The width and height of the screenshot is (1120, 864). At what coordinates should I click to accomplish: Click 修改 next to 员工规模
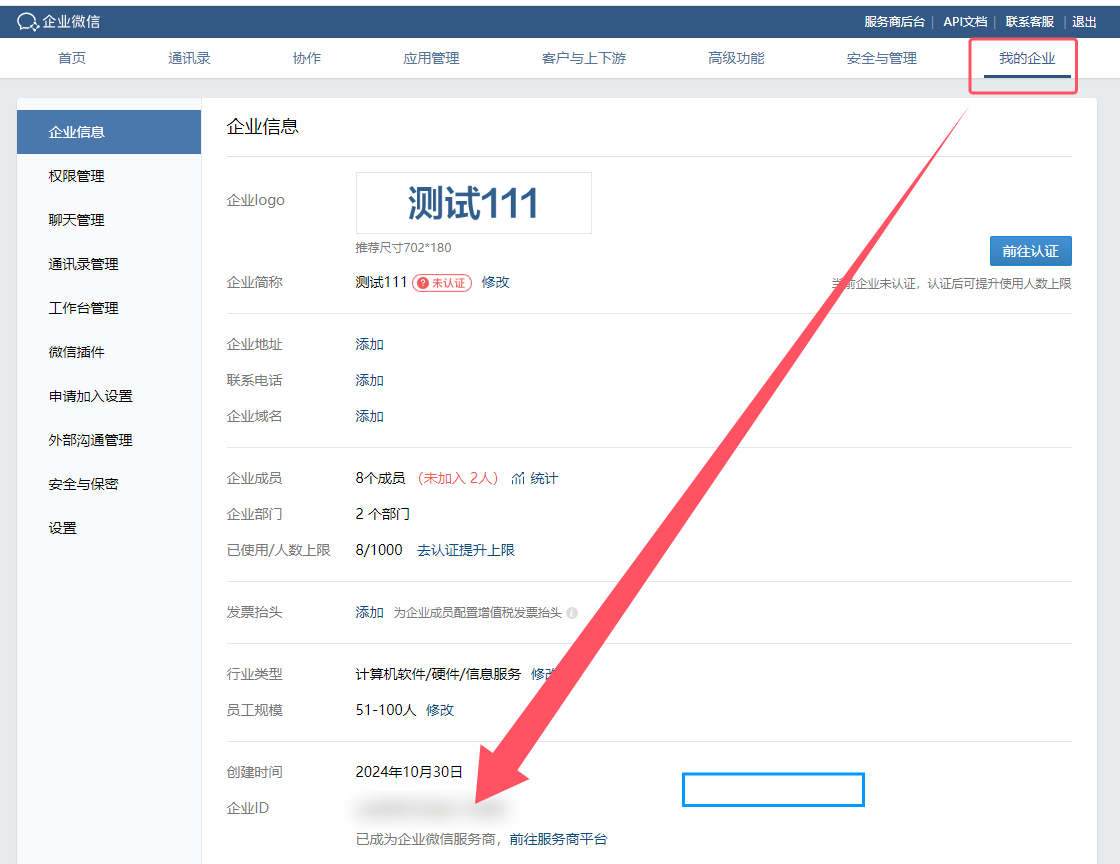click(x=440, y=710)
